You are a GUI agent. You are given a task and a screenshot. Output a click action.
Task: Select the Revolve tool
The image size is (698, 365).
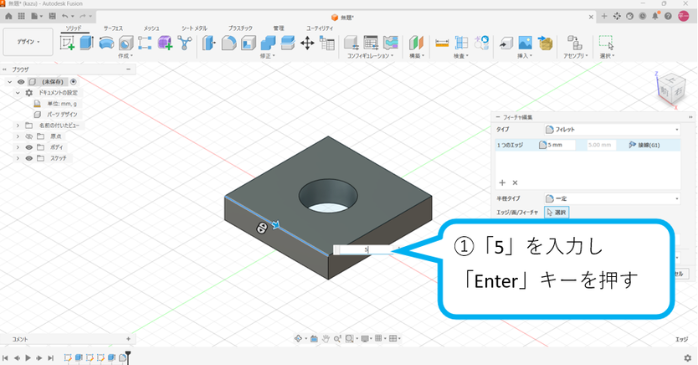click(x=106, y=43)
